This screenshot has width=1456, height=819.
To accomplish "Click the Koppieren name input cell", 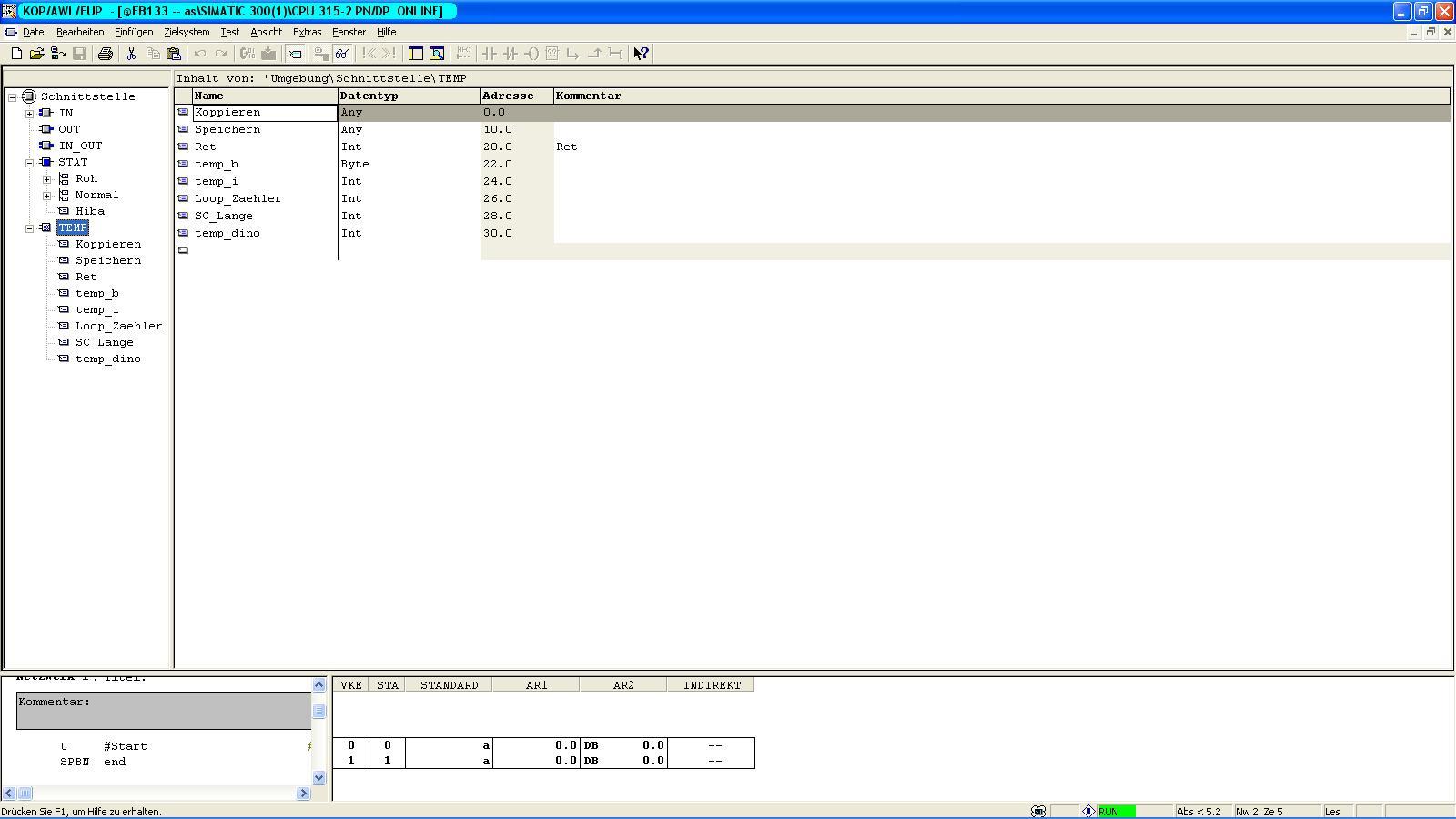I will point(265,113).
